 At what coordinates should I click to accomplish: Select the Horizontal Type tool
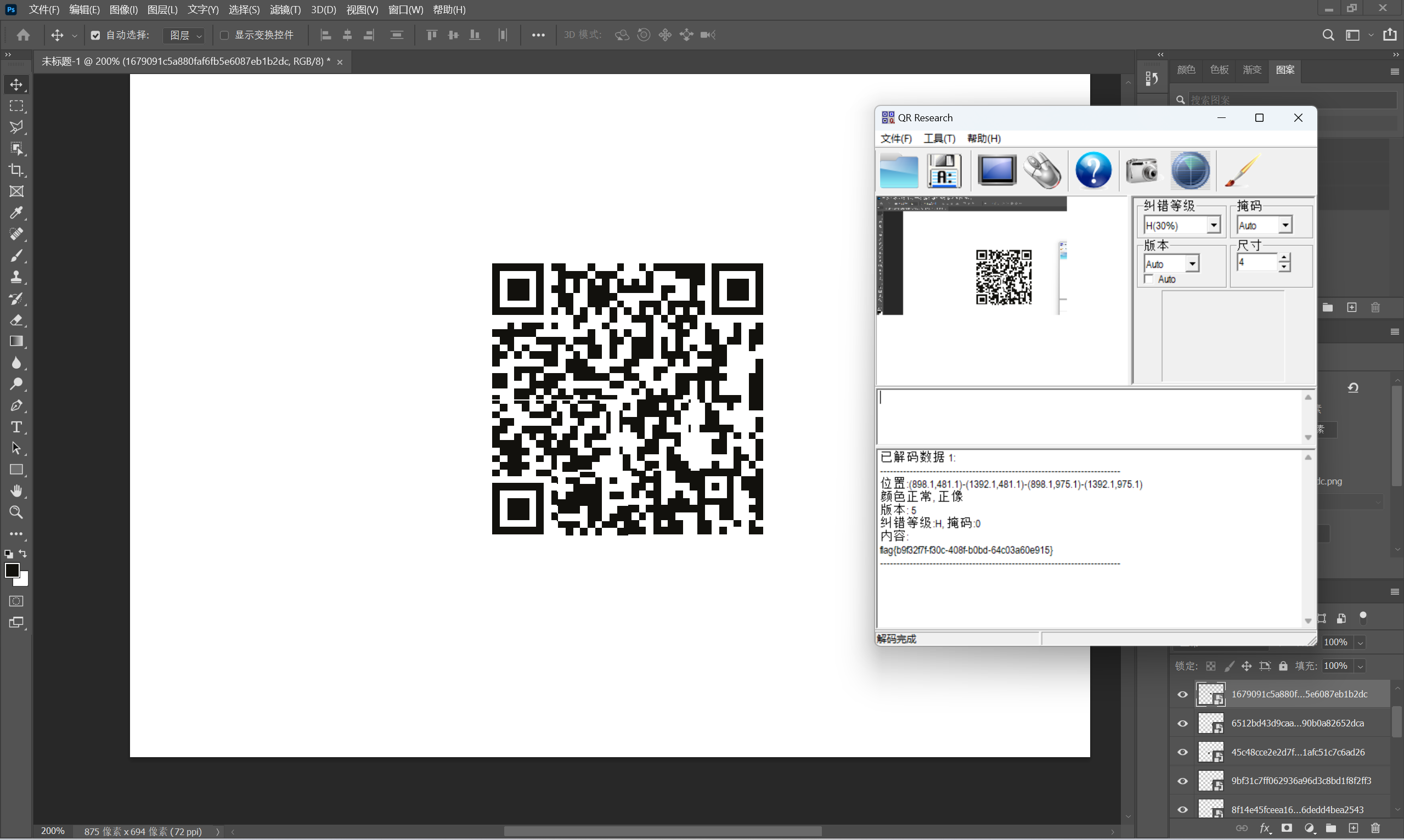(16, 427)
